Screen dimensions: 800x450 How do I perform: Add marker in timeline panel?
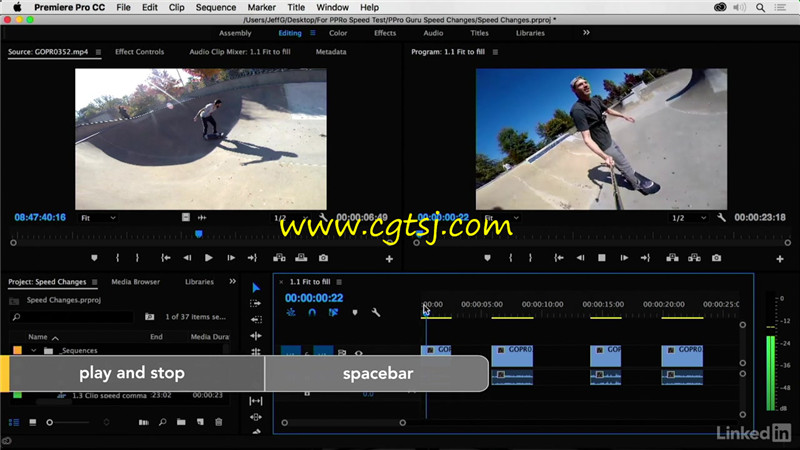[x=355, y=312]
